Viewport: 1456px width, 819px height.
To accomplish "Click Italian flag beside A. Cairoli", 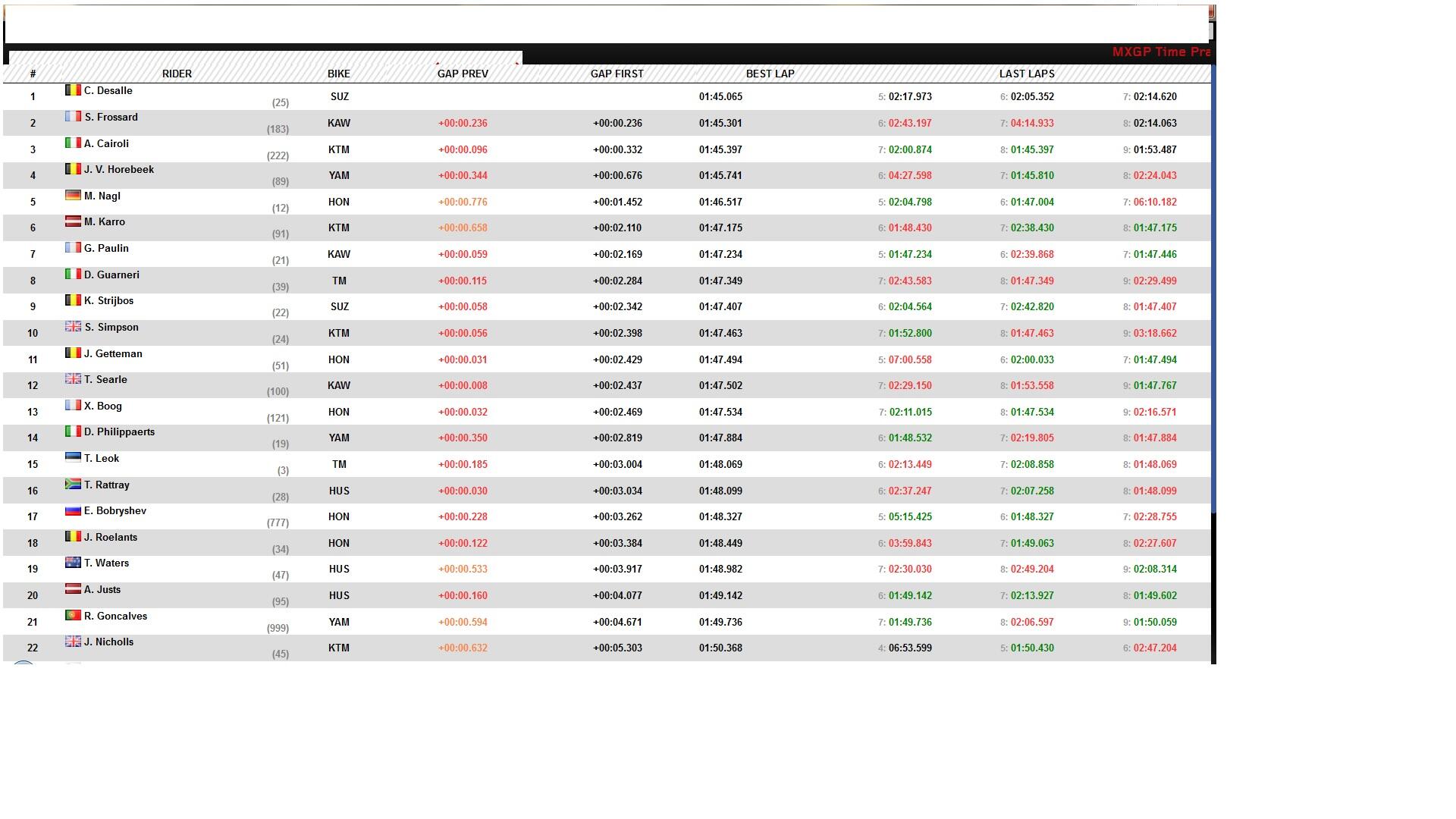I will (x=73, y=143).
